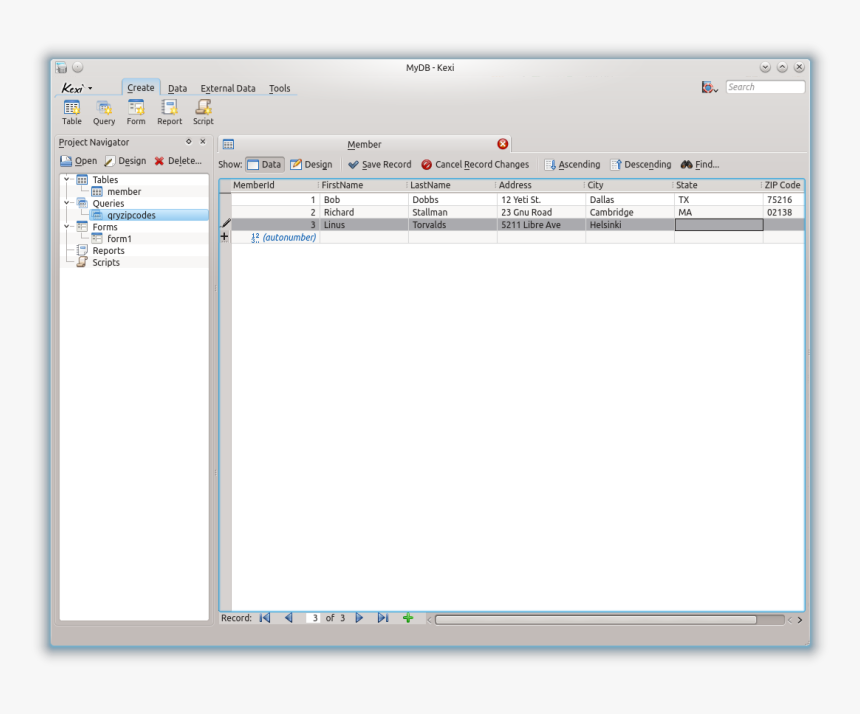Sort records in Ascending order
860x714 pixels.
click(571, 164)
